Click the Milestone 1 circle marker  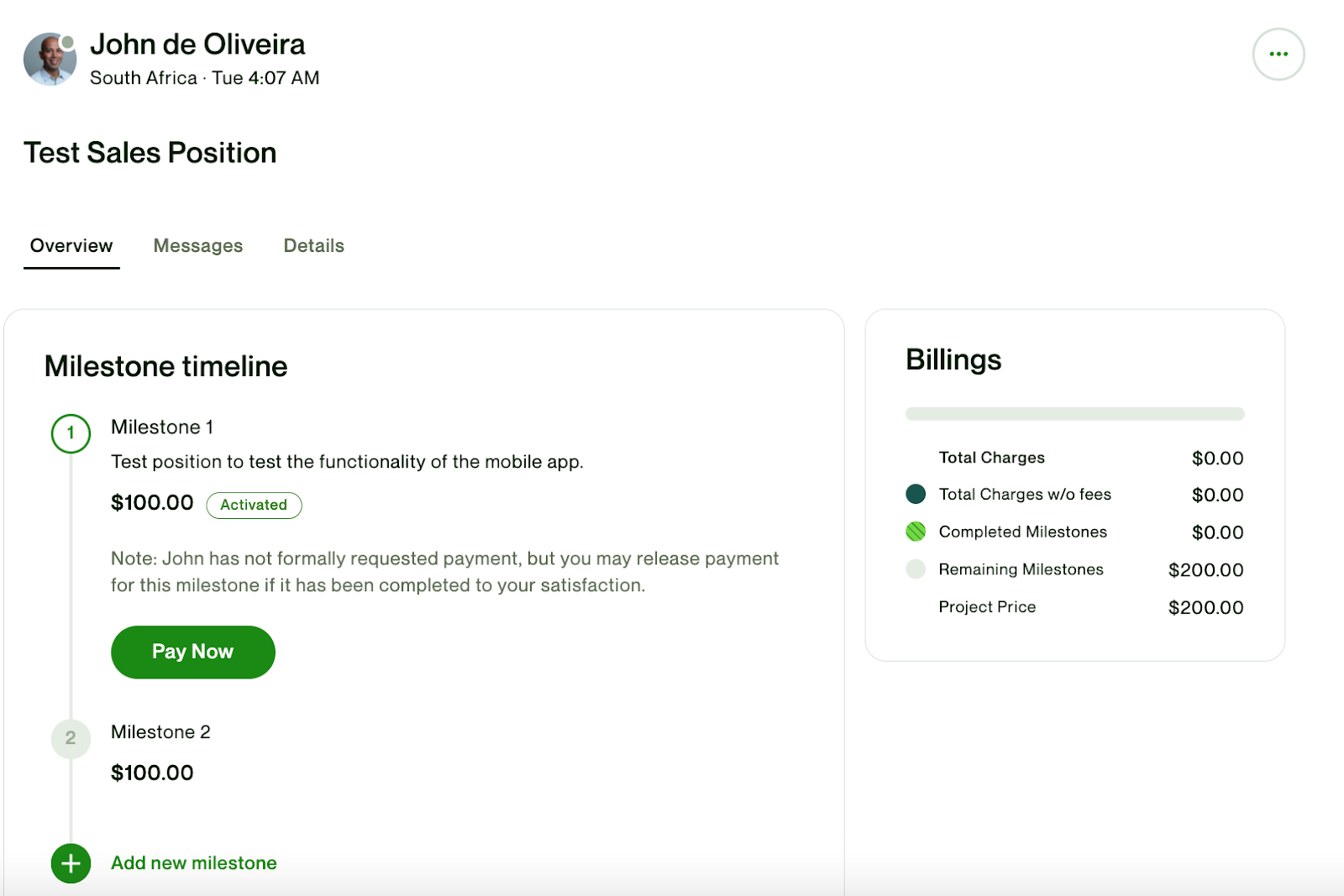pyautogui.click(x=71, y=433)
